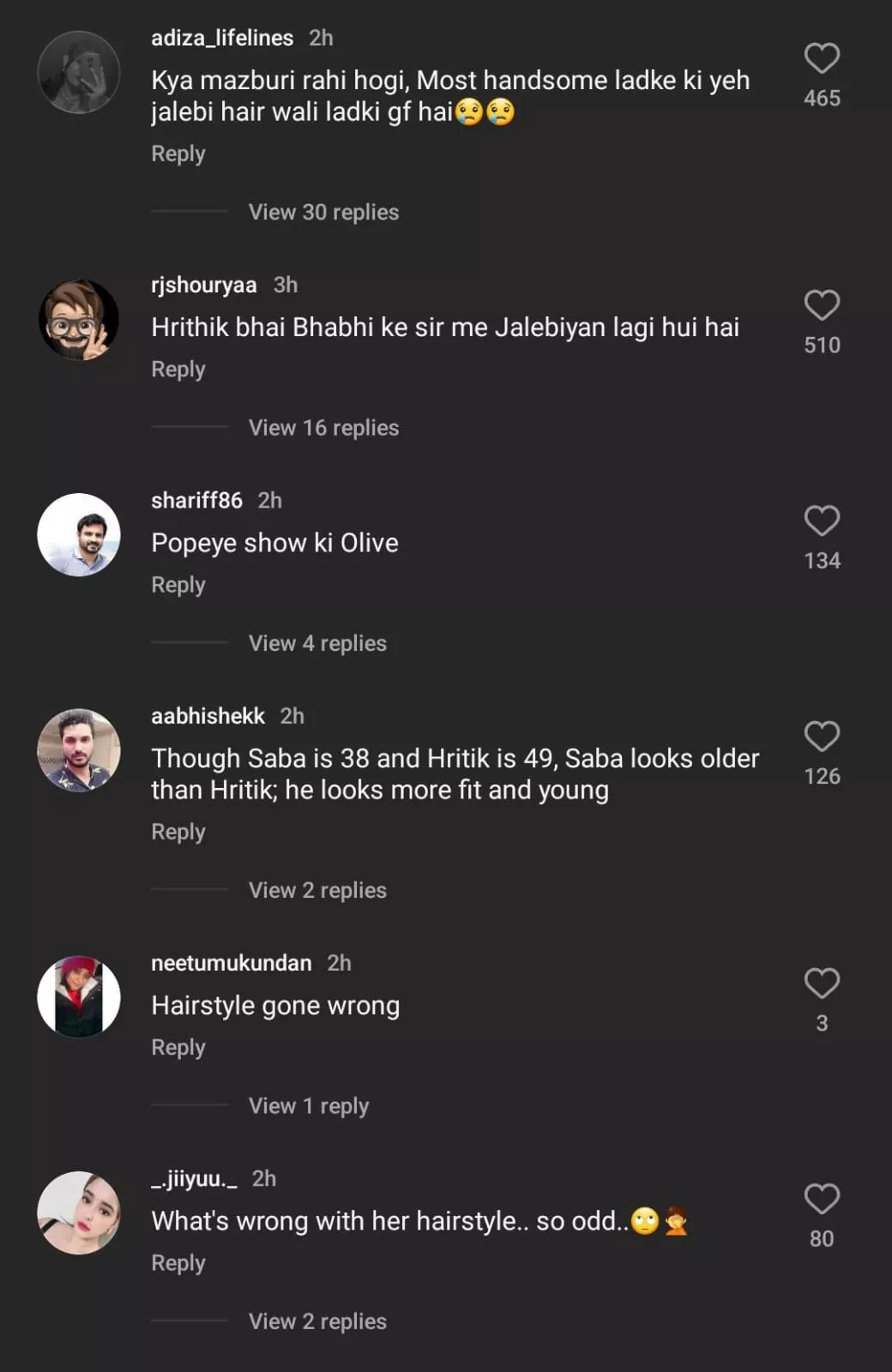The image size is (892, 1372).
Task: Like adiza_lifelines' comment with the heart
Action: pos(821,58)
